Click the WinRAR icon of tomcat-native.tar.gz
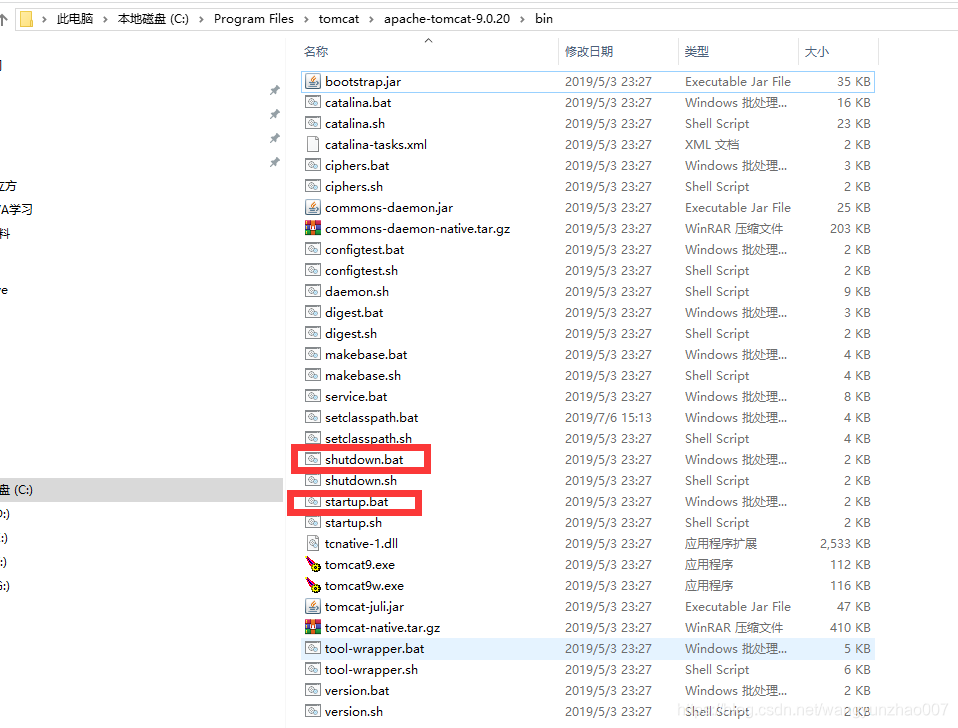 point(313,627)
